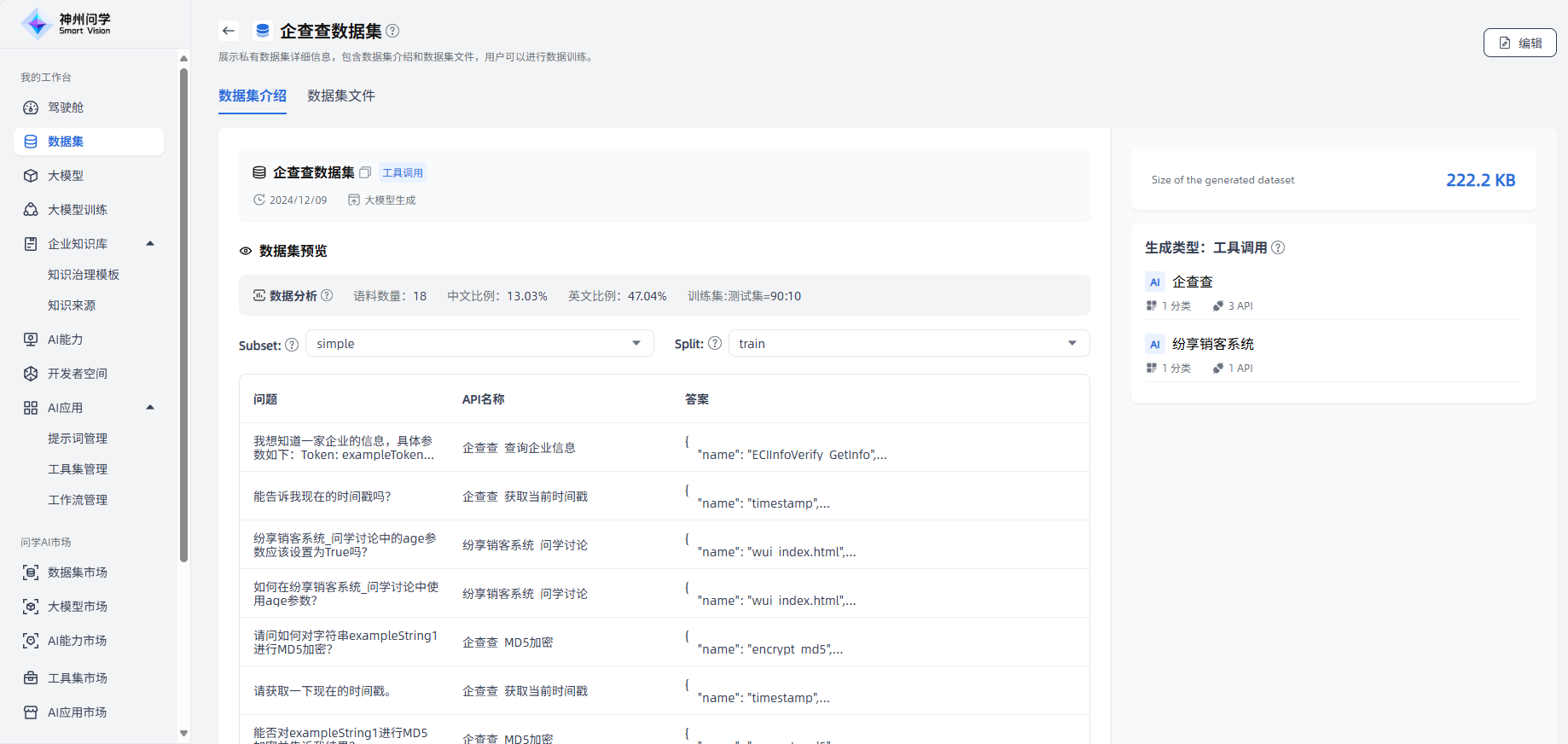The image size is (1568, 744).
Task: Copy dataset name with copy icon
Action: coord(365,172)
